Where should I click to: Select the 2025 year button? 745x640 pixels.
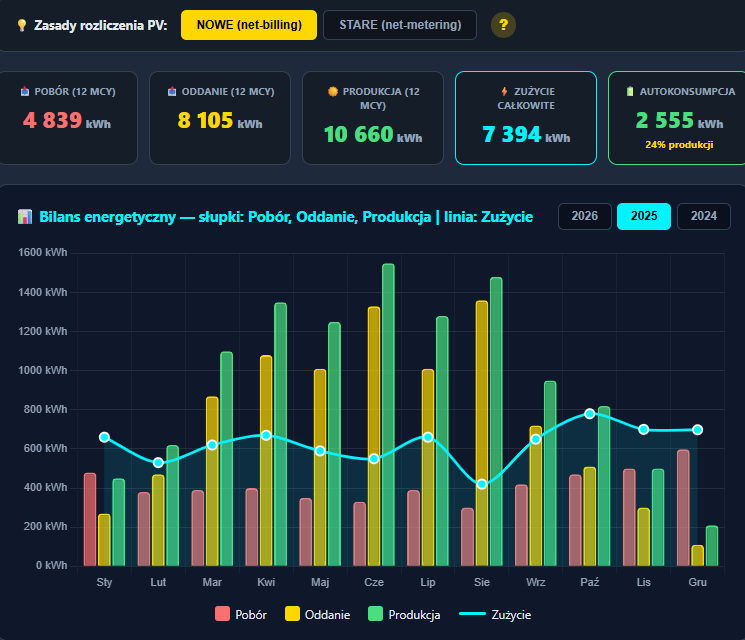click(644, 216)
